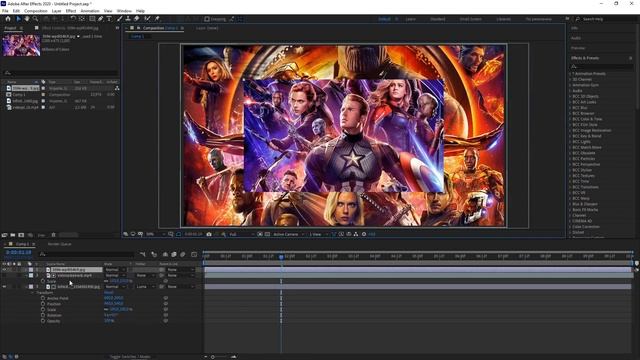The height and width of the screenshot is (360, 640).
Task: Select the Pan Behind anchor point tool
Action: tap(82, 19)
